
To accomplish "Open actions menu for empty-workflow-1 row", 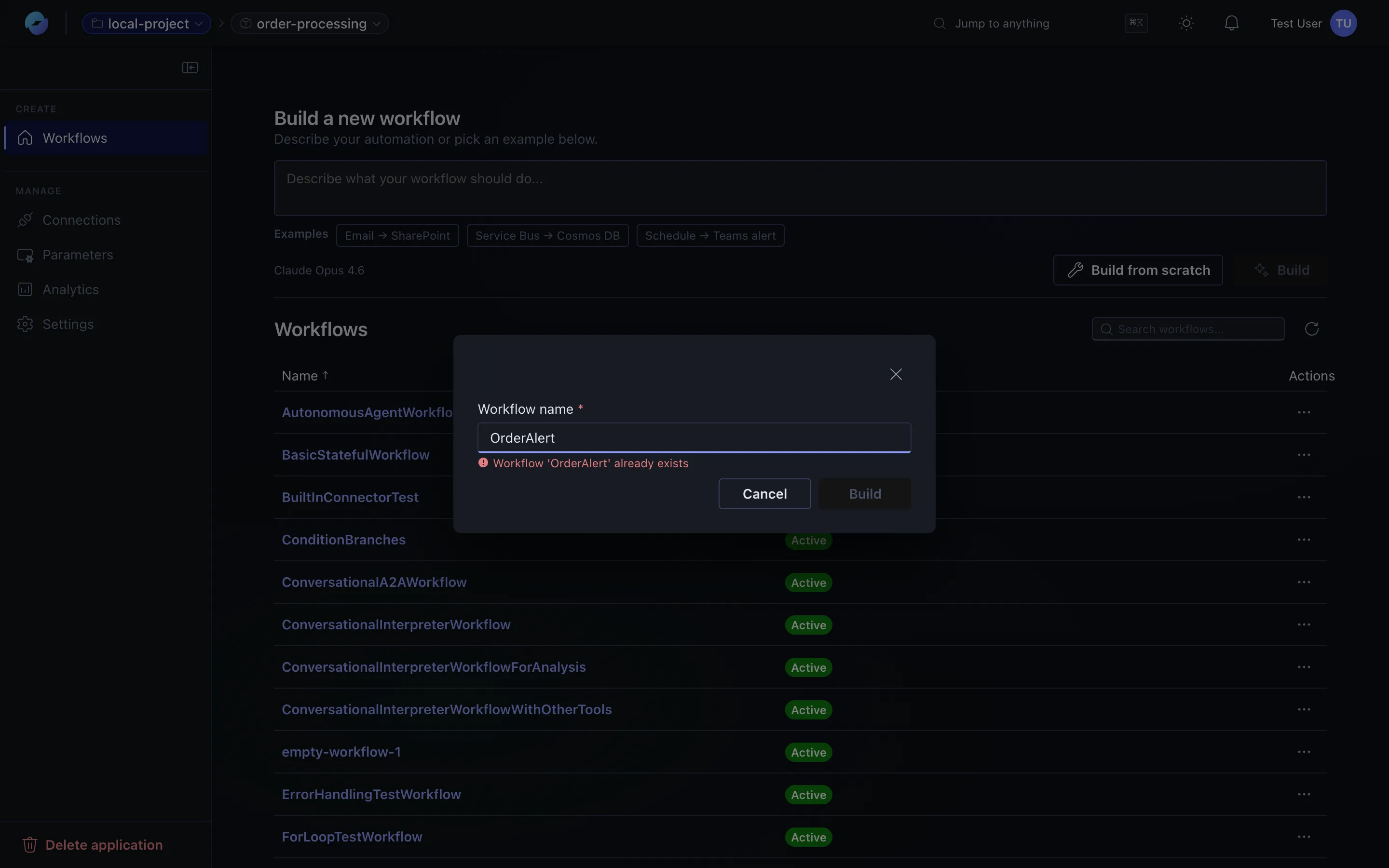I will (x=1304, y=752).
